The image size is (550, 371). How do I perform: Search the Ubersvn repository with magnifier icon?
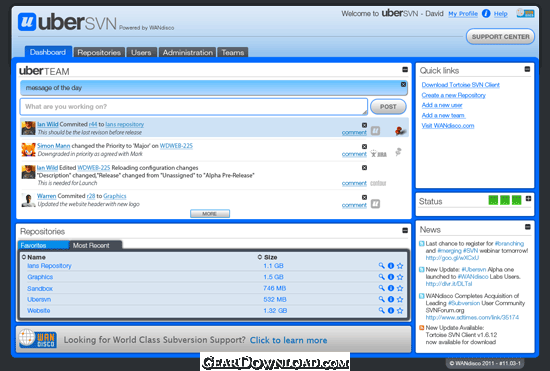[381, 299]
